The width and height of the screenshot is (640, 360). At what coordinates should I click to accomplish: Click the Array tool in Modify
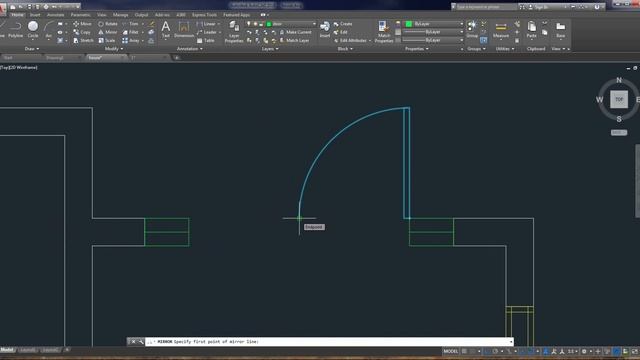[x=131, y=40]
